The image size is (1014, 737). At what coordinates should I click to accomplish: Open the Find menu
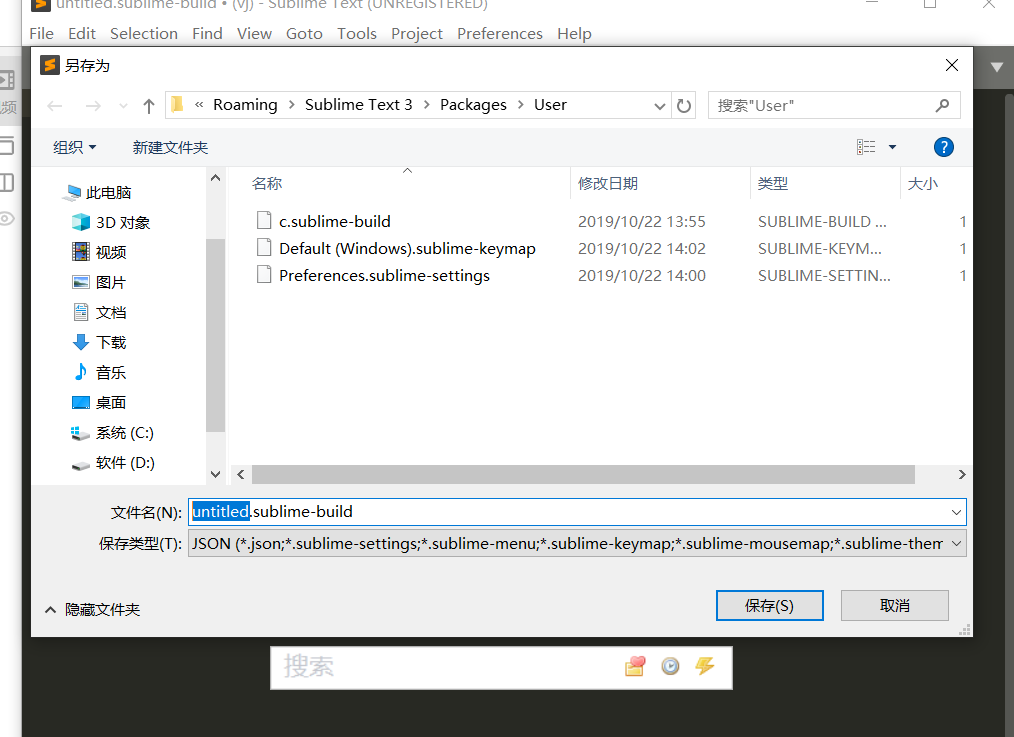(207, 34)
